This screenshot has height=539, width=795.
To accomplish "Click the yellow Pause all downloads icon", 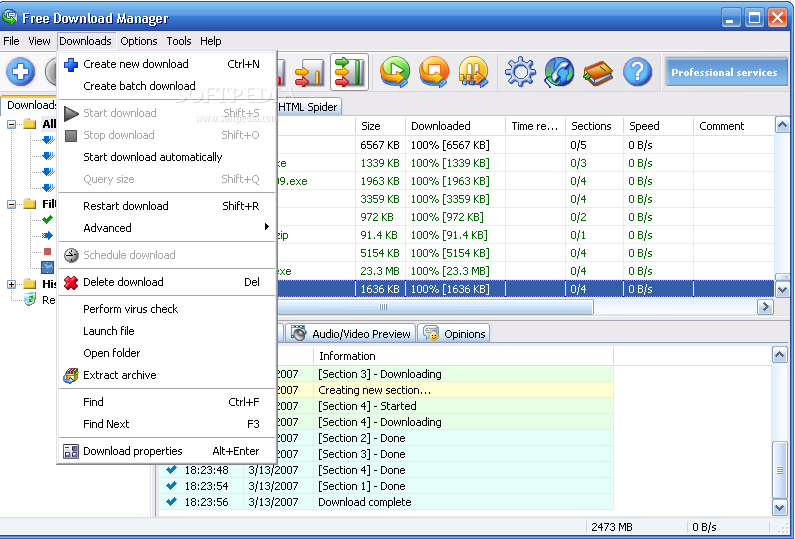I will tap(473, 71).
